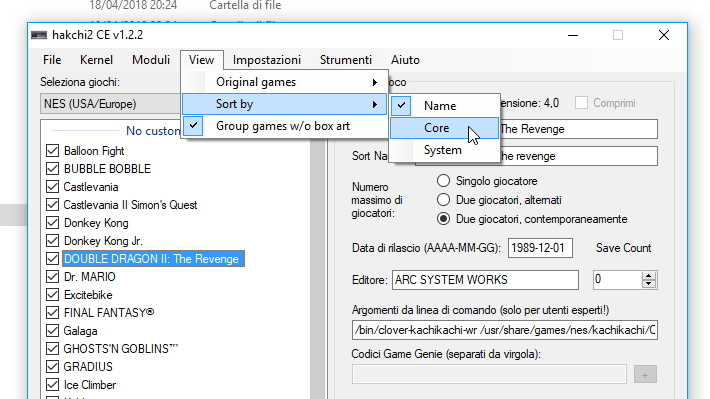Uncheck the Ice Climber checkbox
The image size is (710, 399).
(53, 385)
